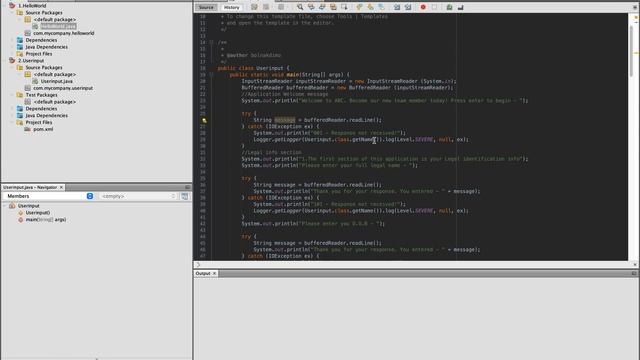Go to Next Bookmark icon

click(371, 7)
